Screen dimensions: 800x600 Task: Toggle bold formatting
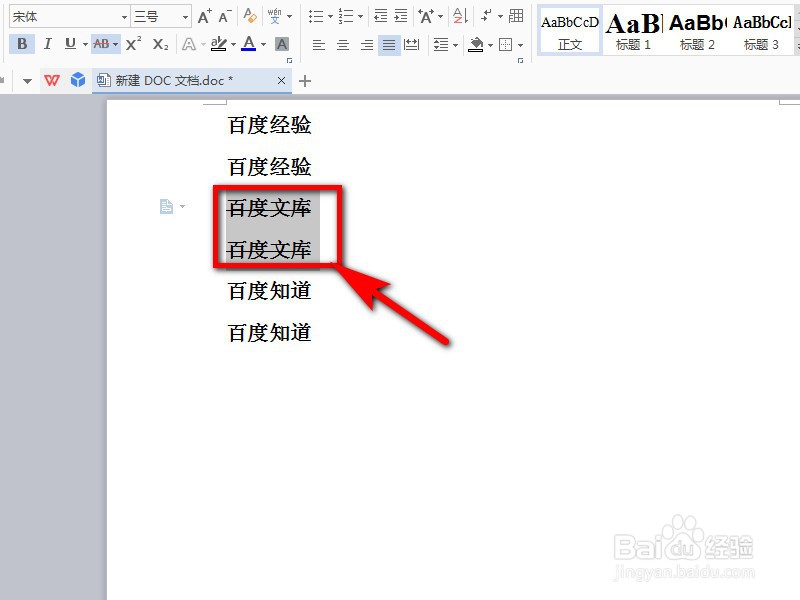click(22, 44)
